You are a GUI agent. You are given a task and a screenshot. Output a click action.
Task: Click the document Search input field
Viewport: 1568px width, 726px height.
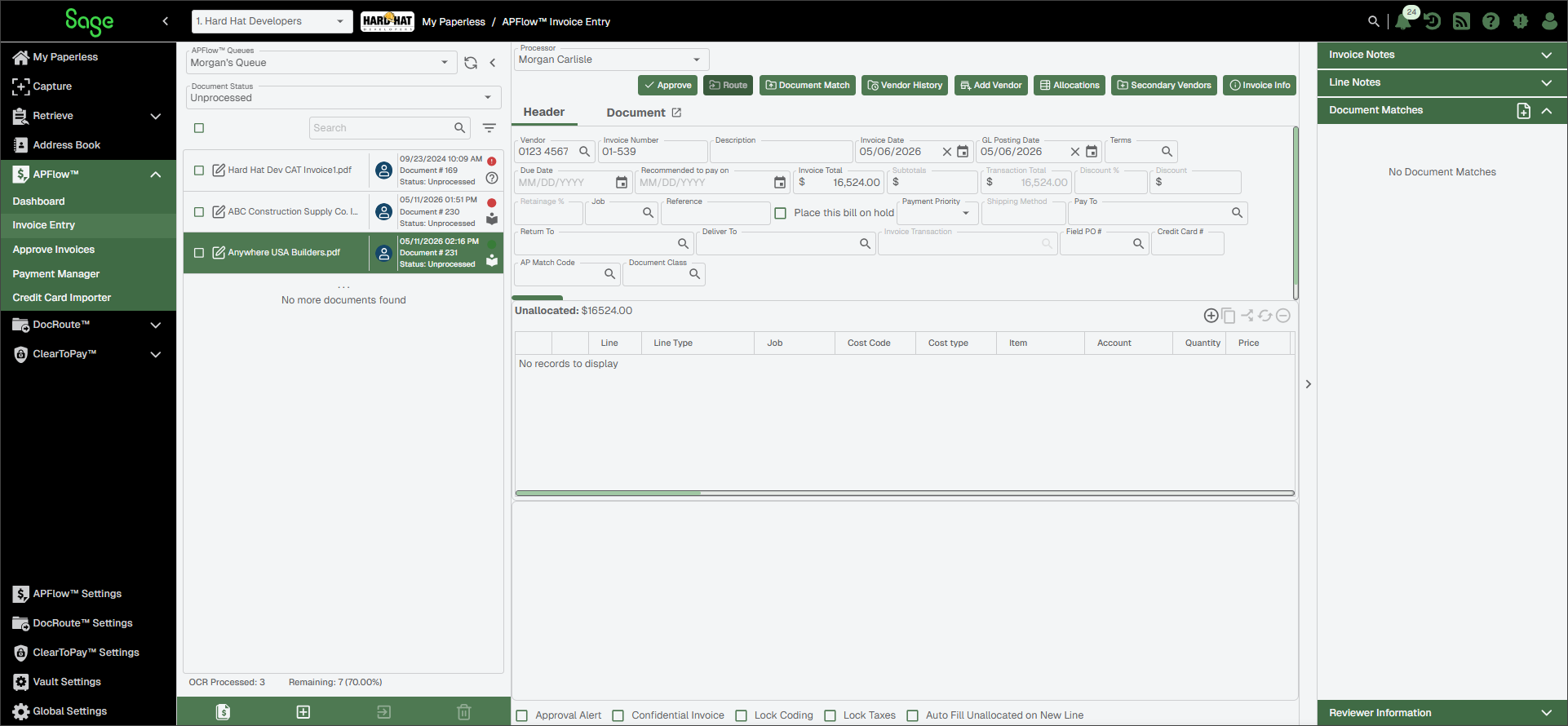[381, 128]
